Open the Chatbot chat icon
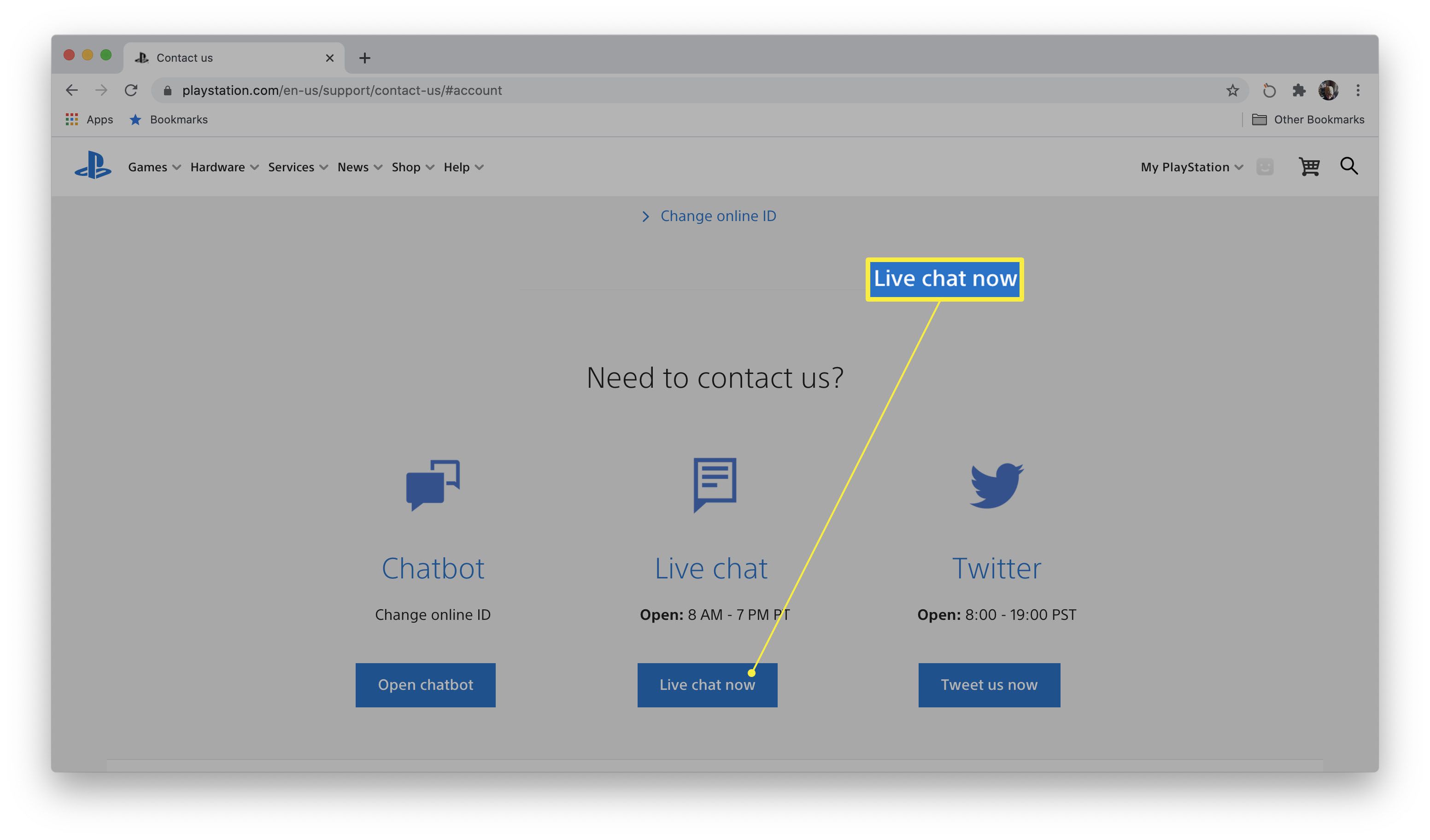 tap(432, 483)
